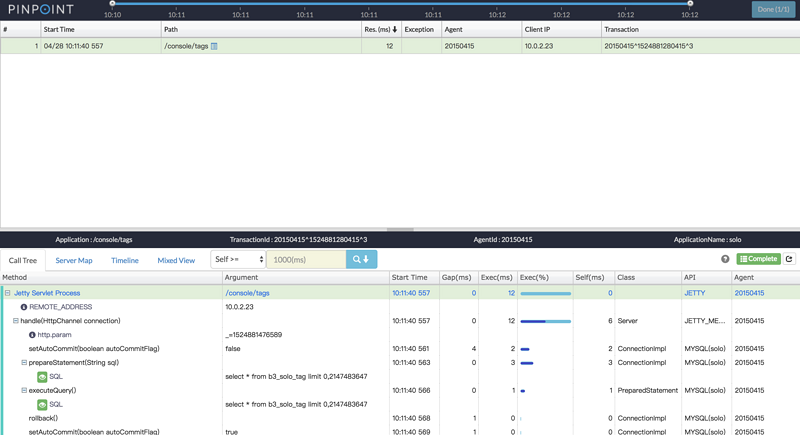This screenshot has width=800, height=435.
Task: Click the PINPOINT logo
Action: pyautogui.click(x=41, y=9)
